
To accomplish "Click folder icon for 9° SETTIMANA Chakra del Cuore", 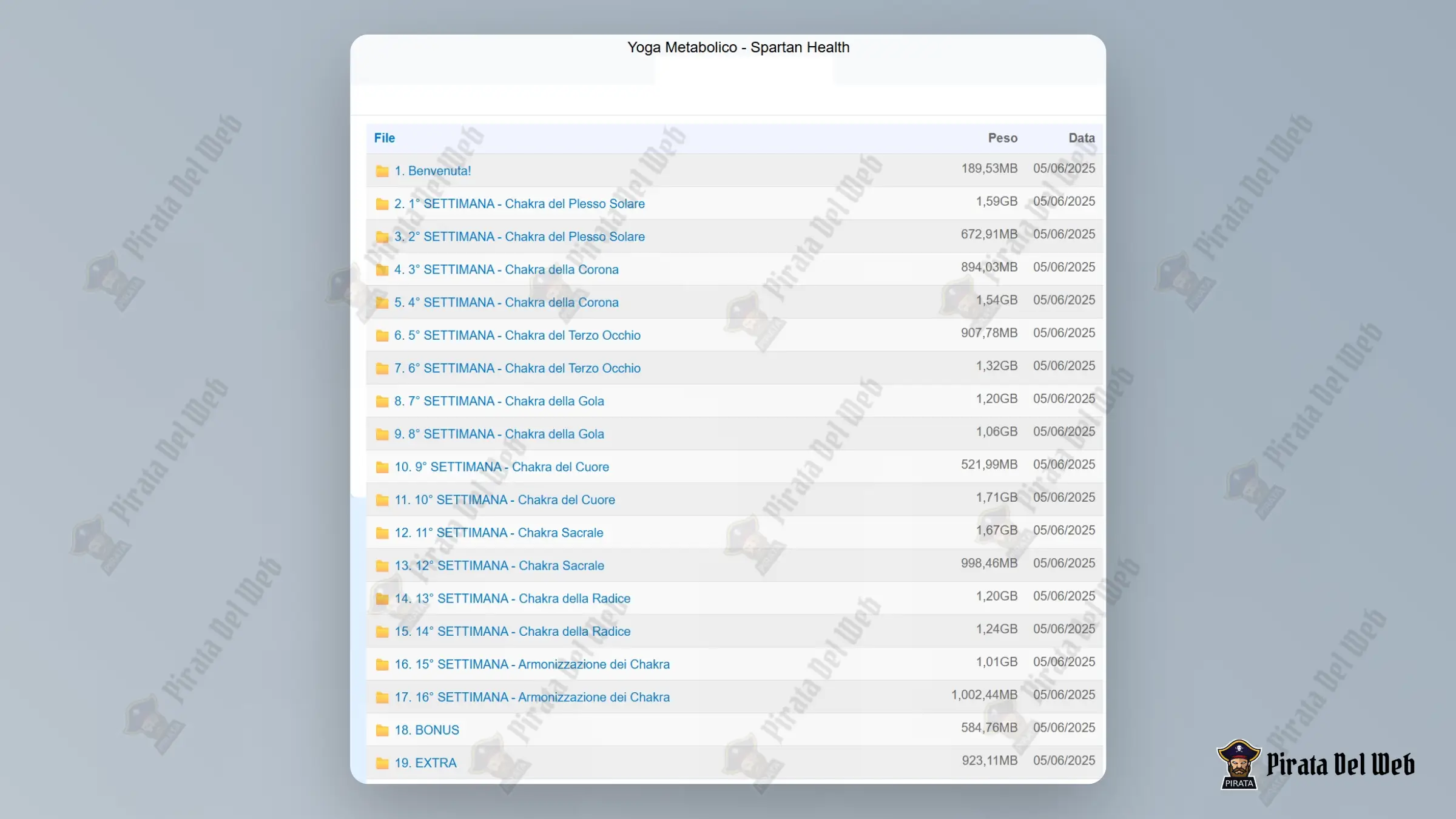I will coord(382,467).
